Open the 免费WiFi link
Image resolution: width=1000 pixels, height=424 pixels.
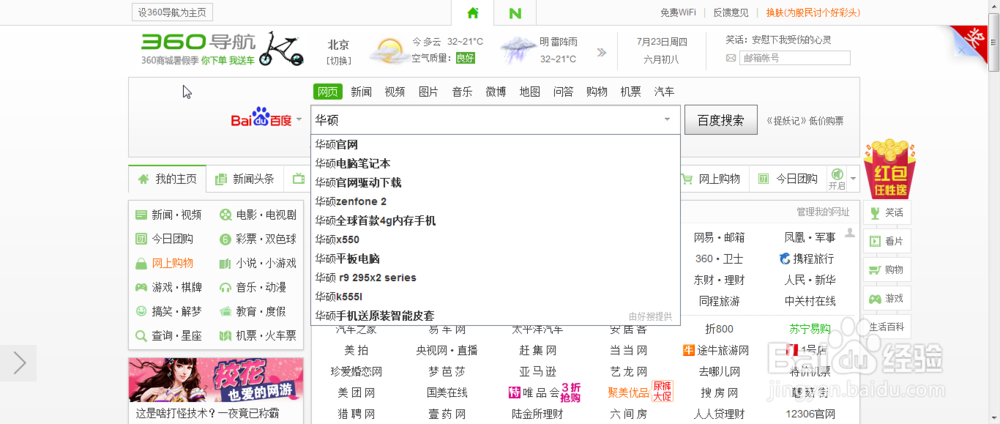678,12
